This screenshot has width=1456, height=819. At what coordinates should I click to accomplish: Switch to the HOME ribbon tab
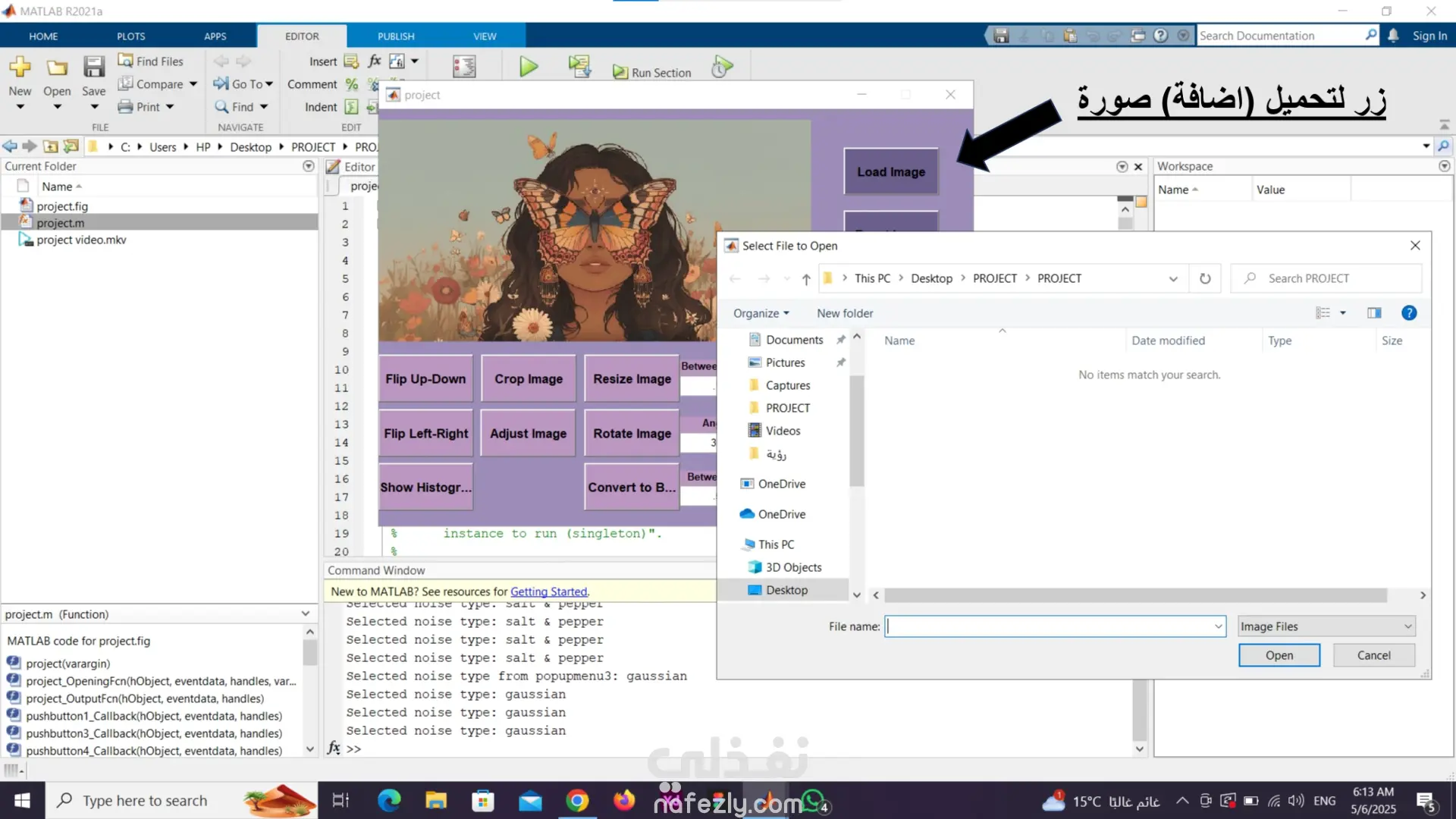(x=43, y=36)
